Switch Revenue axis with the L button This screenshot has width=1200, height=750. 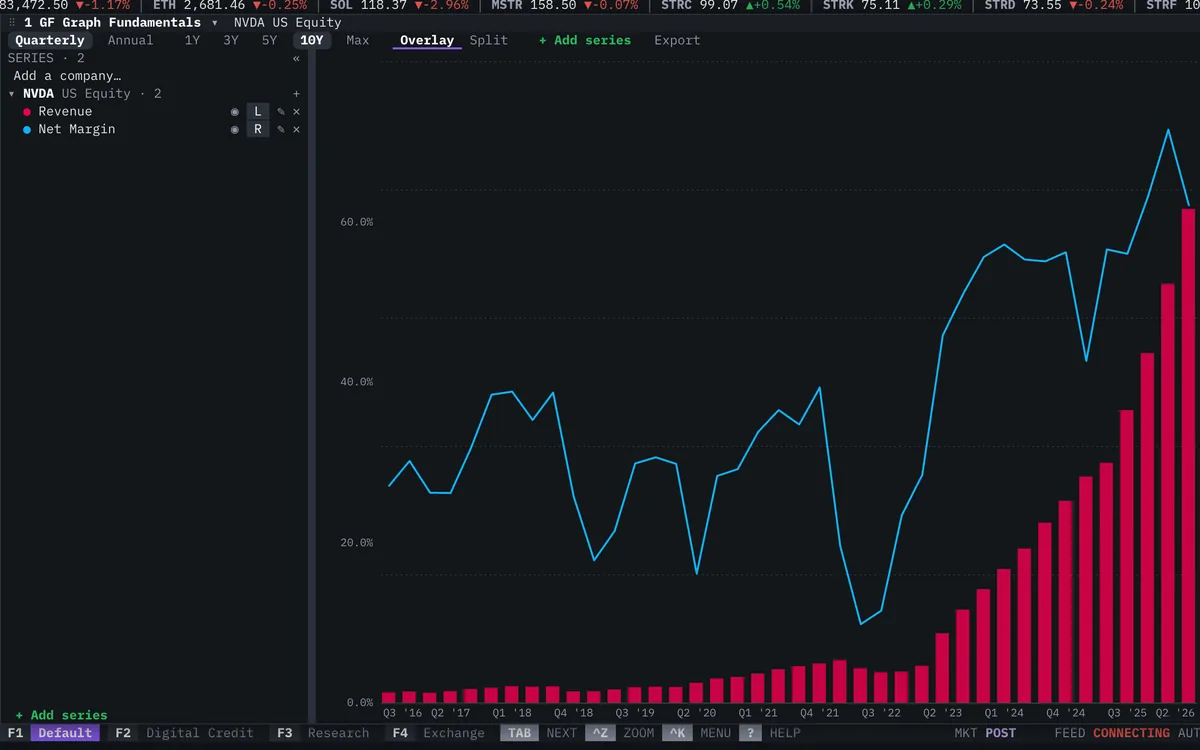click(x=258, y=112)
